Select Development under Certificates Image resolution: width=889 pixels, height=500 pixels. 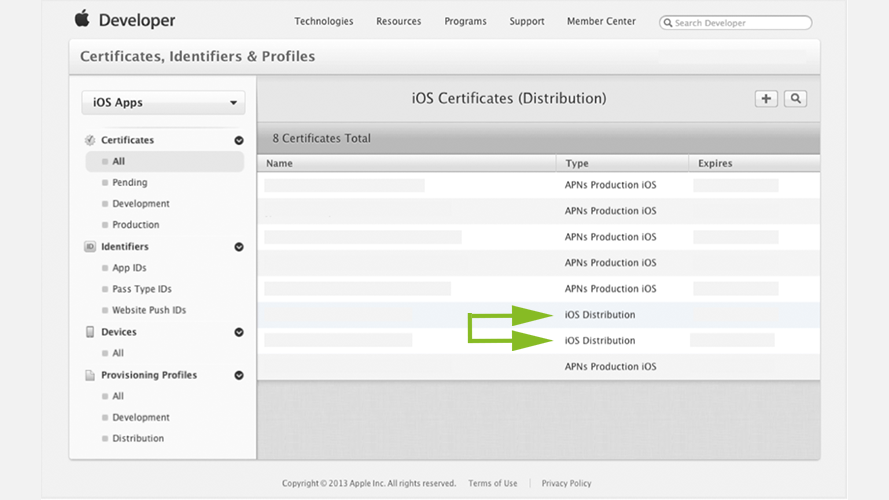click(x=141, y=204)
